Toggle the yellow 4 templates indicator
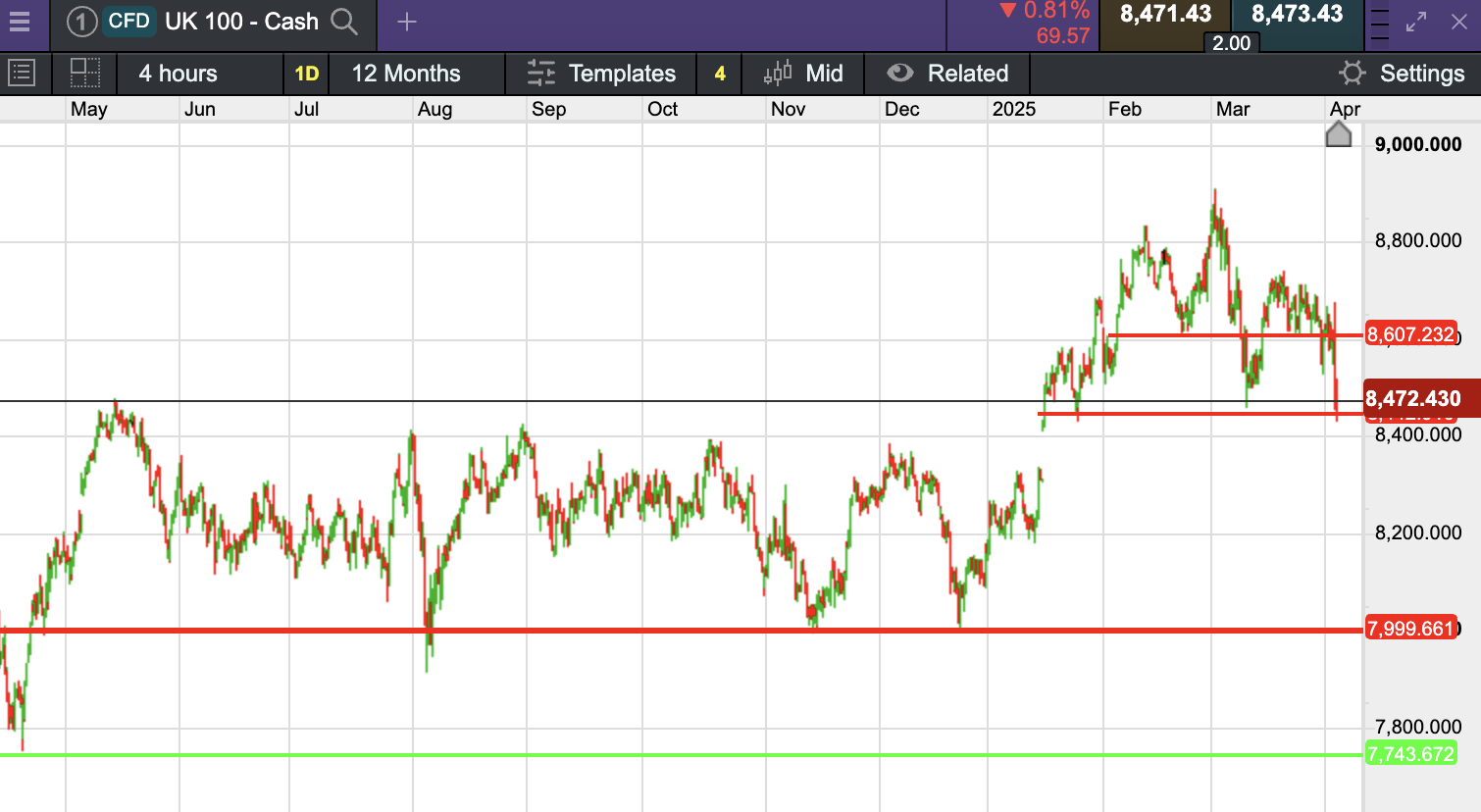This screenshot has height=812, width=1481. click(x=720, y=74)
